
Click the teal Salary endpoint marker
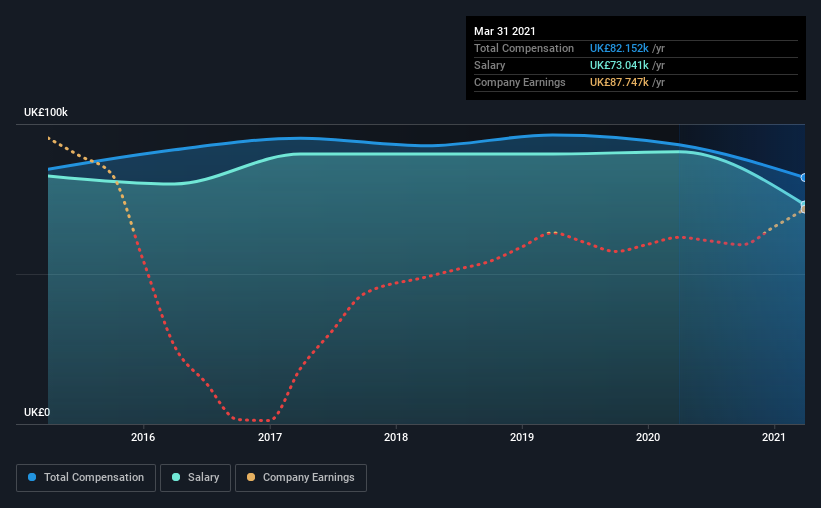804,204
